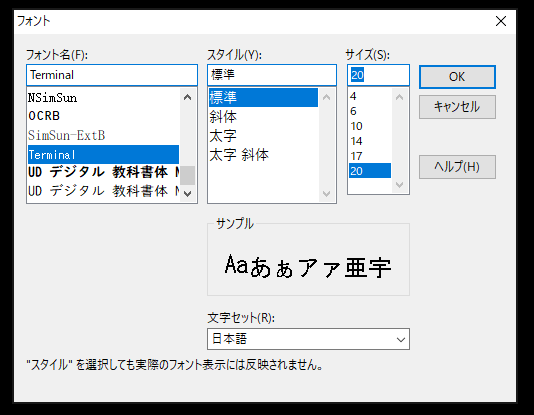Choose 標準 style in list

pos(263,98)
